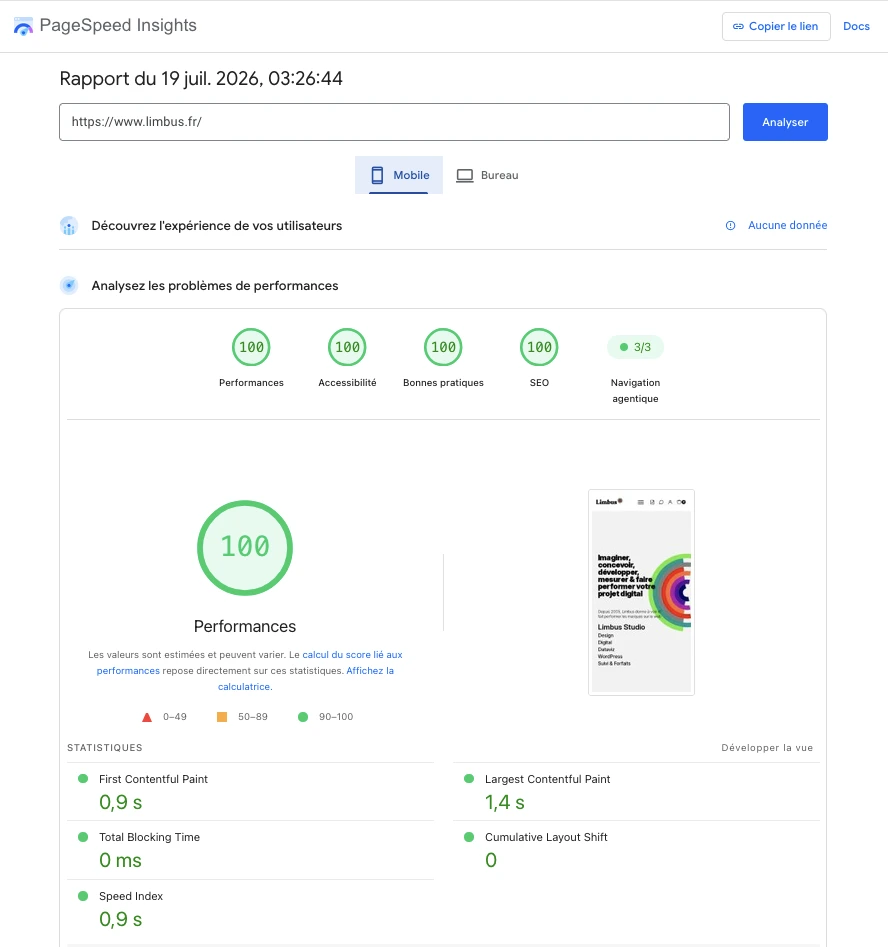This screenshot has height=947, width=888.
Task: Click the green dot beside Total Blocking Time
Action: (83, 836)
